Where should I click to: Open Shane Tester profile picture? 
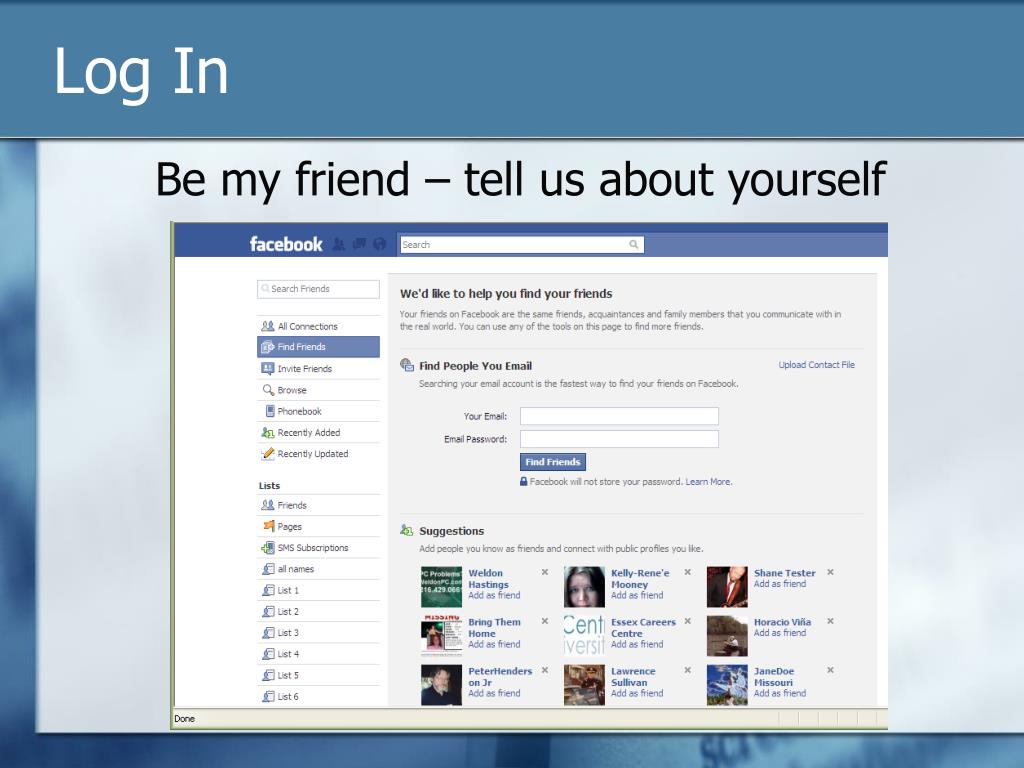point(727,586)
